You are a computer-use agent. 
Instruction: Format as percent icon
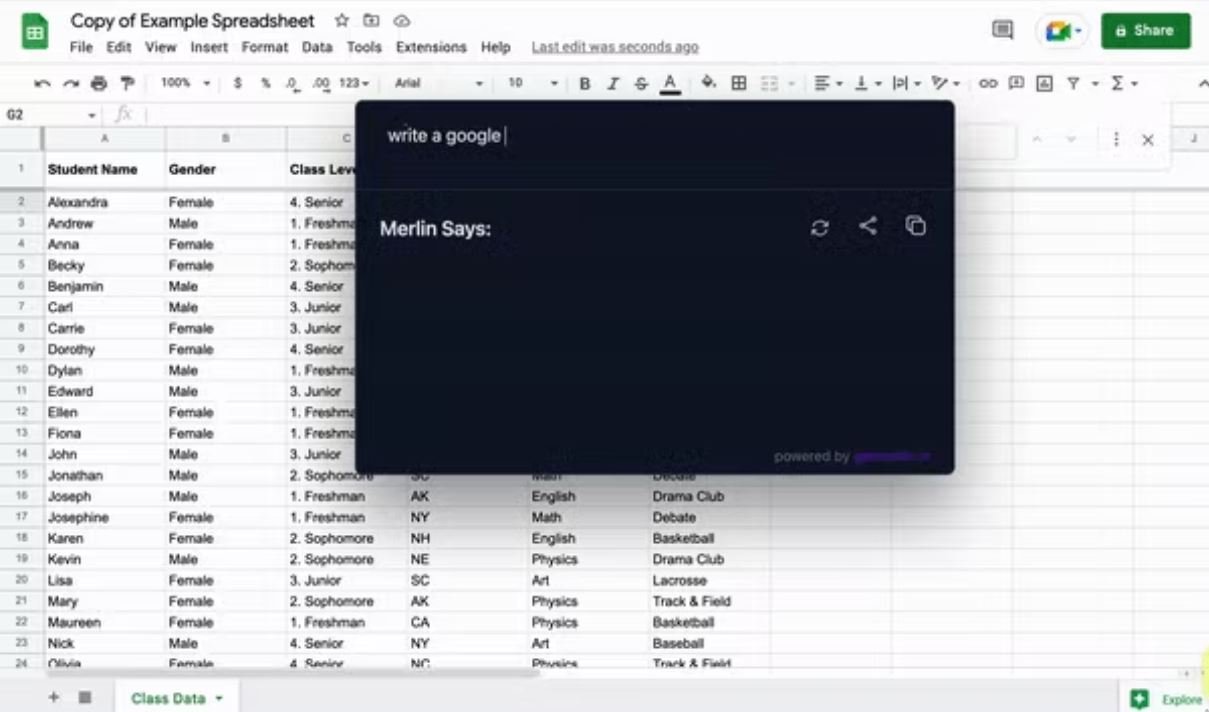click(266, 84)
